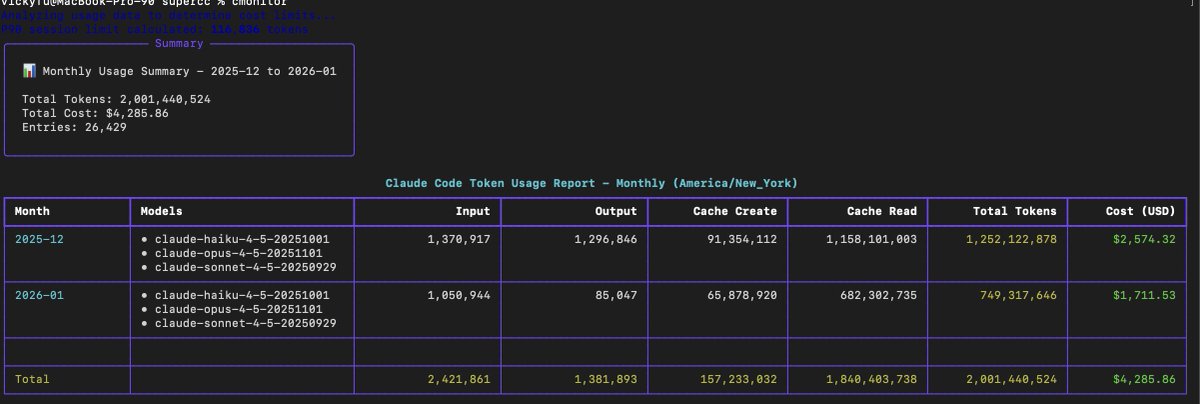
Task: Click Total Cost: $4,285.86 line
Action: 95,113
